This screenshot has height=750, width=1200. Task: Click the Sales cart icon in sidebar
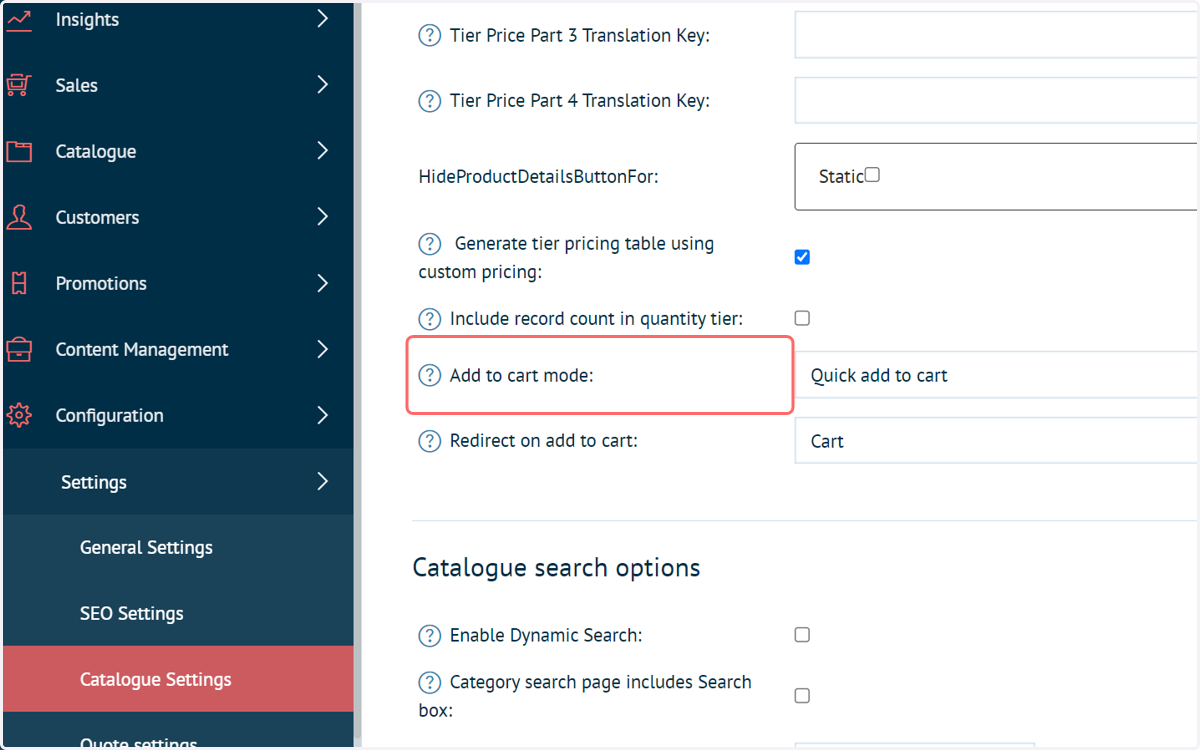tap(19, 86)
